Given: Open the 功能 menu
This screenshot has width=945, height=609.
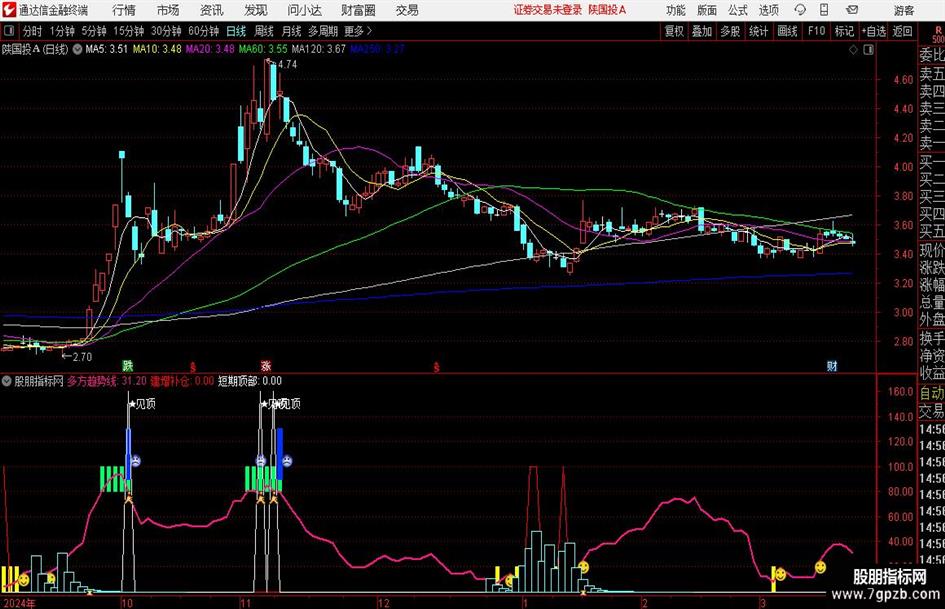Looking at the screenshot, I should tap(676, 10).
